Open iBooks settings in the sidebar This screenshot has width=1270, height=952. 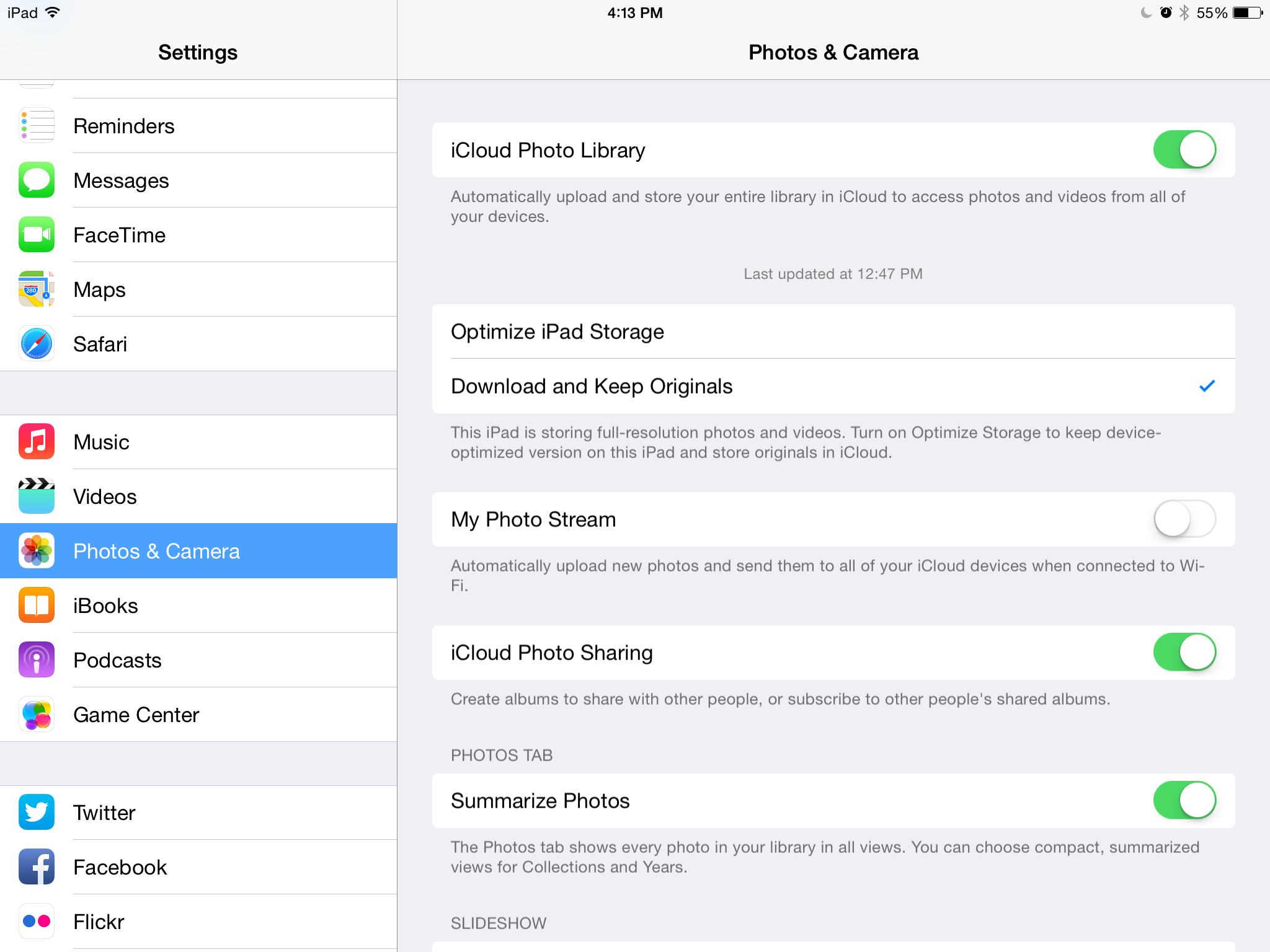coord(198,606)
